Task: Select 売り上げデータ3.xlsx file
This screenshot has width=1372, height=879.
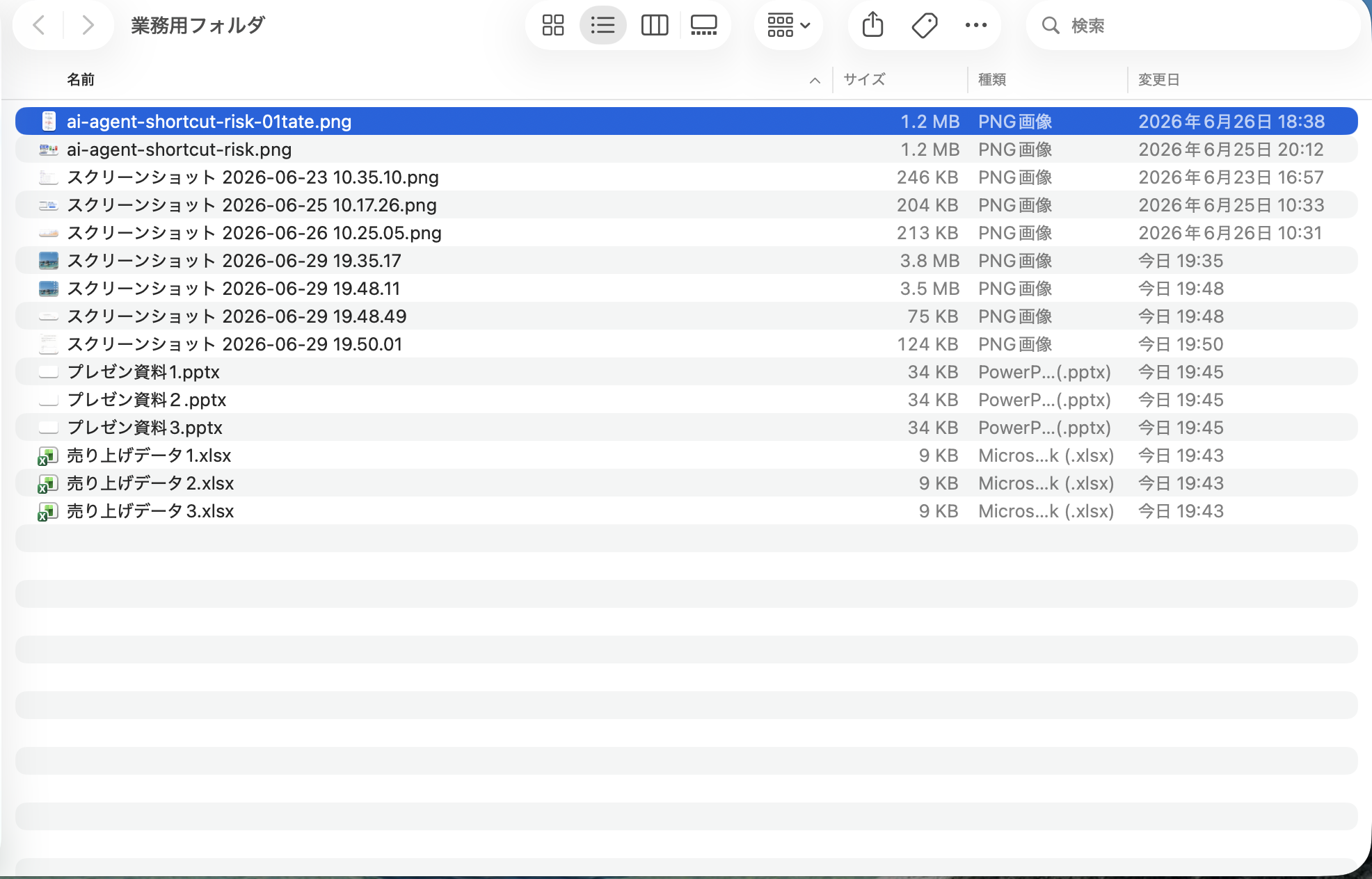Action: click(x=686, y=511)
